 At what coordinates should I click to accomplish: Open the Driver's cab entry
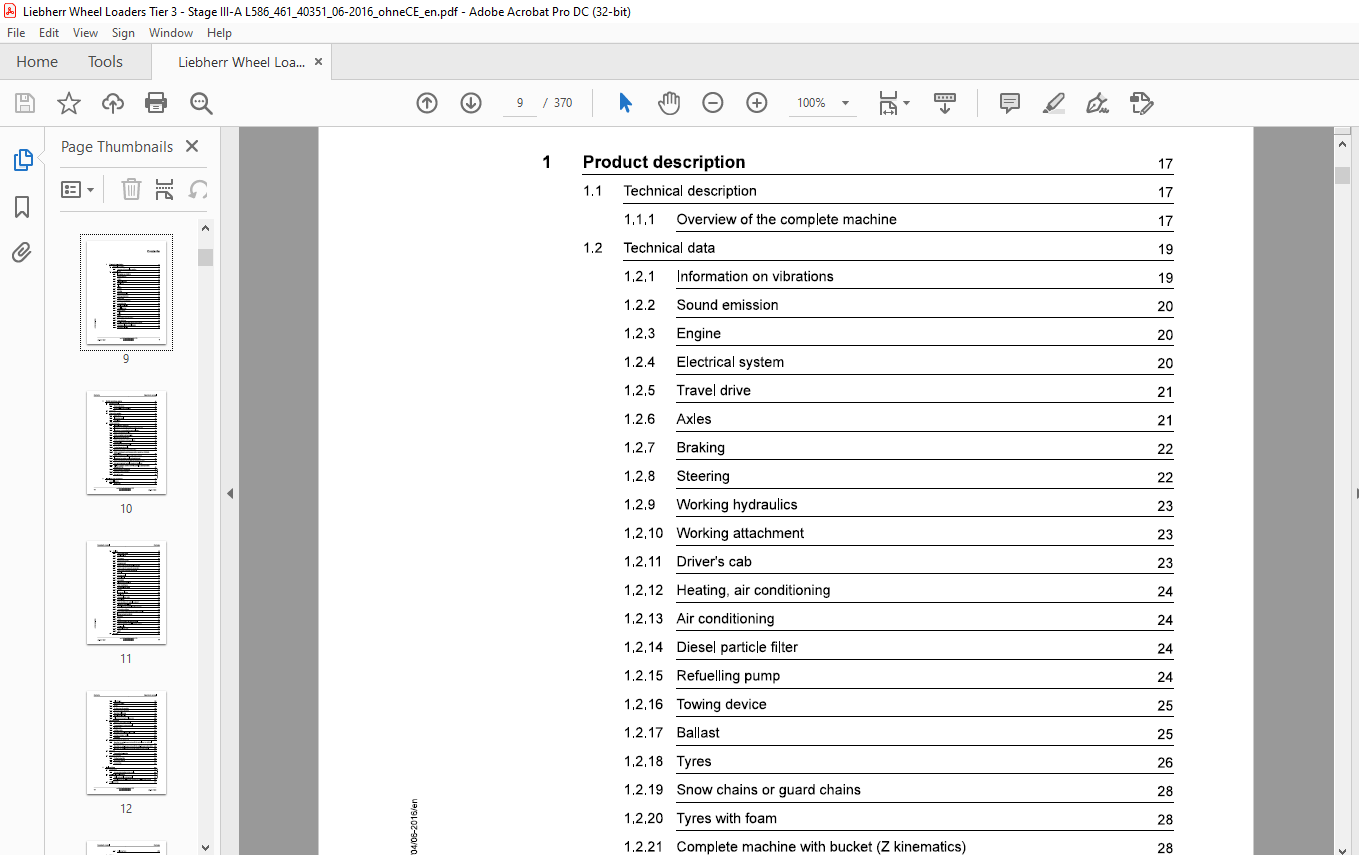(x=714, y=562)
